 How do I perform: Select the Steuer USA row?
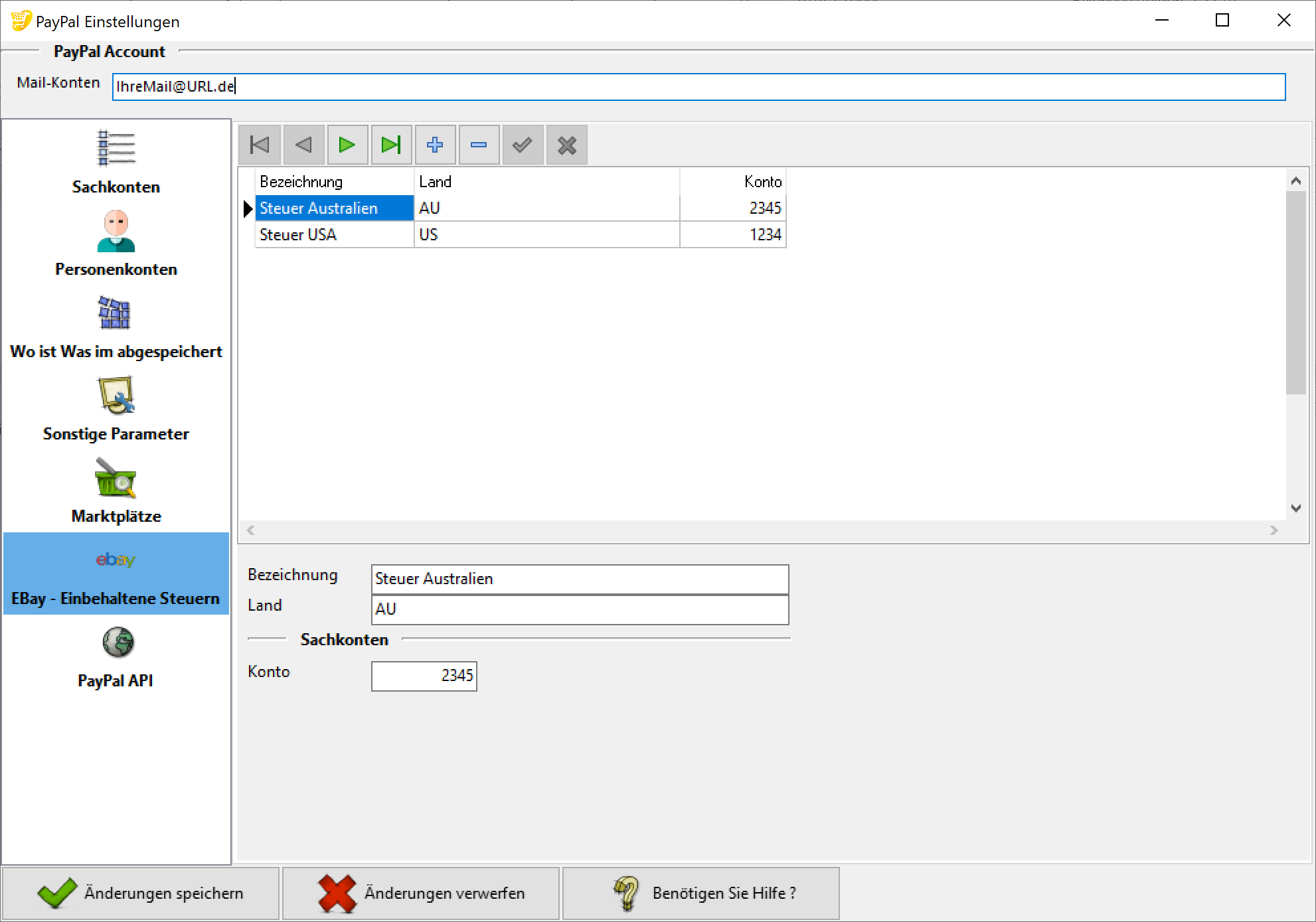click(x=334, y=235)
